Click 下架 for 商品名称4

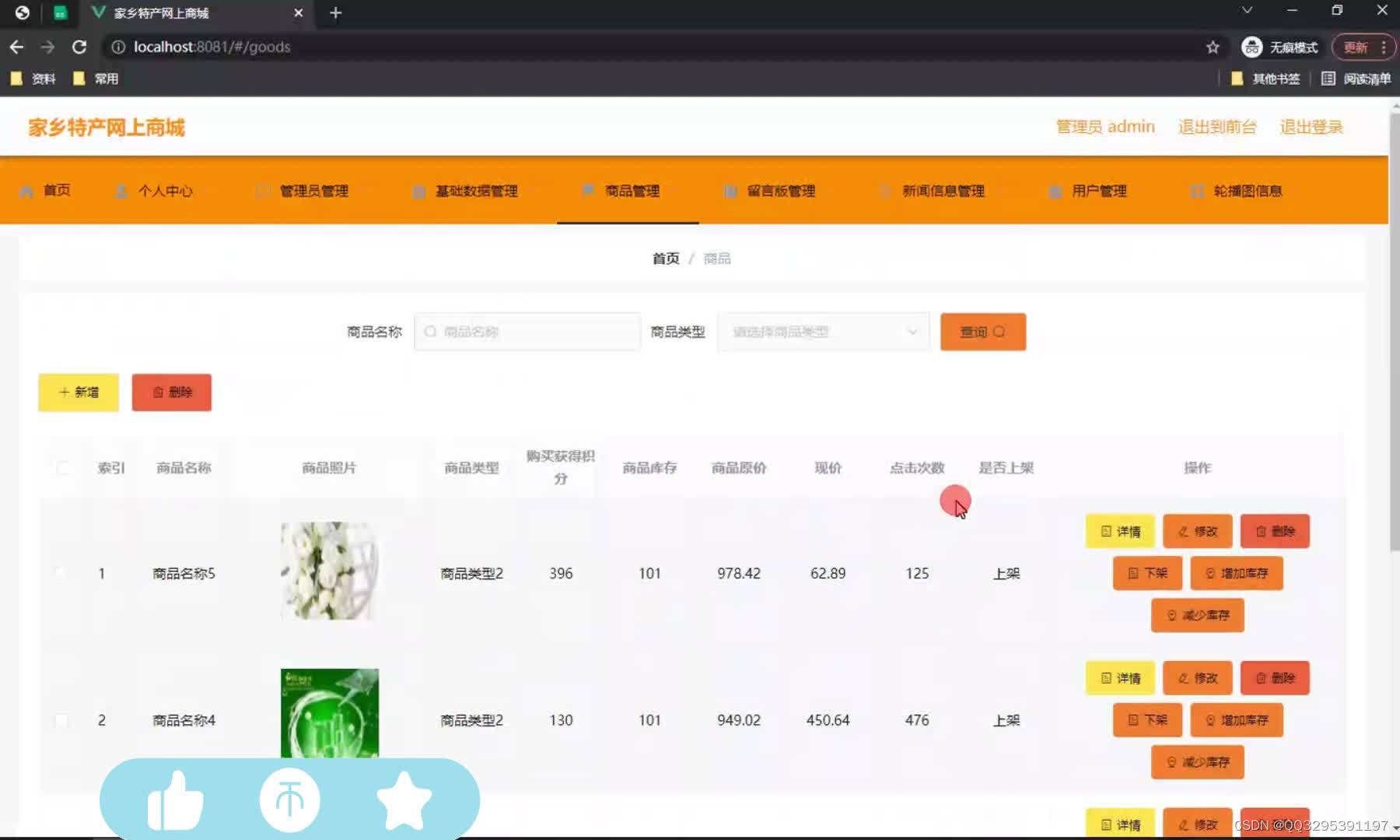tap(1147, 720)
